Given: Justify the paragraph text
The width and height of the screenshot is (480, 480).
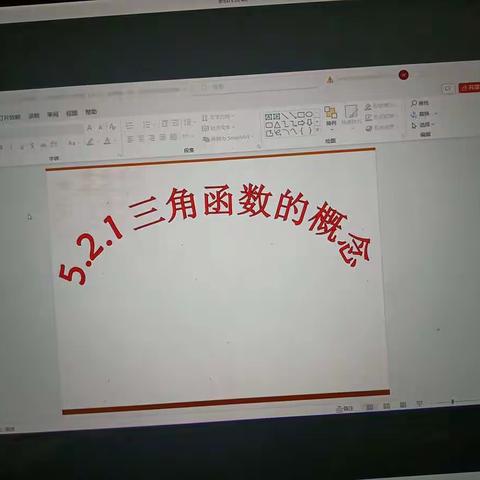Looking at the screenshot, I should click(163, 137).
